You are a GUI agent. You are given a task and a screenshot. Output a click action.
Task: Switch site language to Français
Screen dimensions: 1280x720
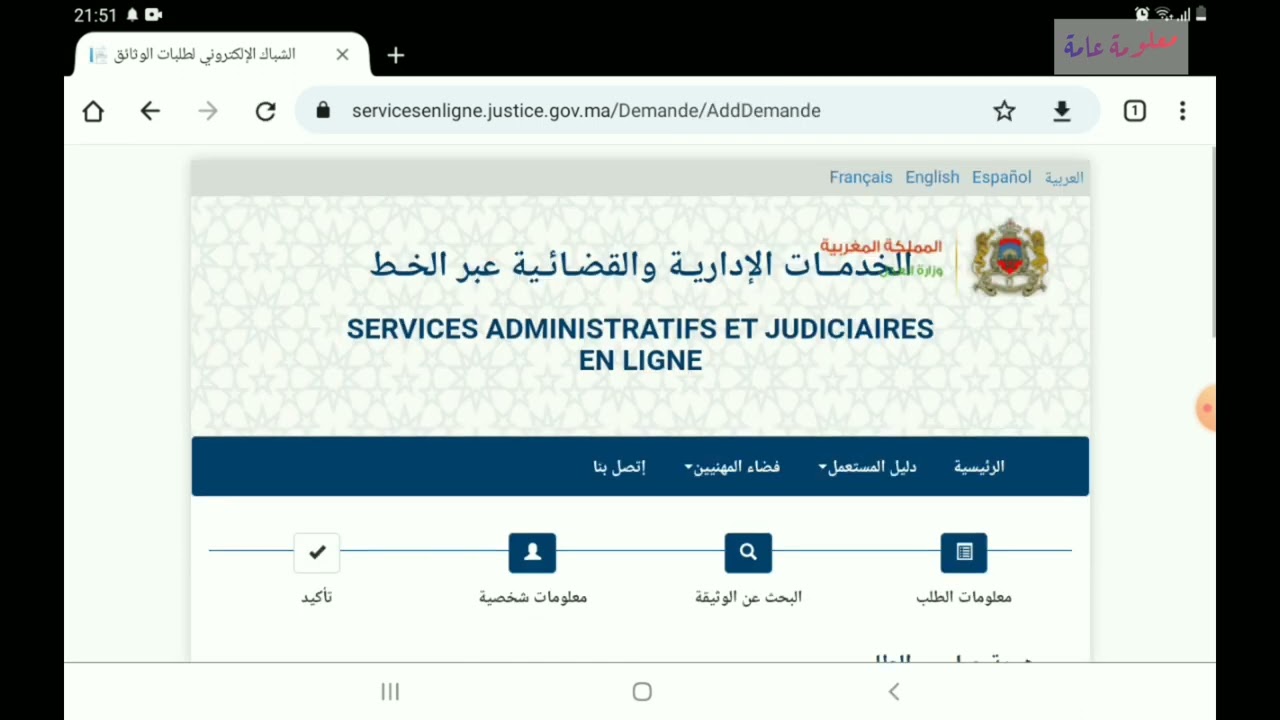pyautogui.click(x=860, y=177)
